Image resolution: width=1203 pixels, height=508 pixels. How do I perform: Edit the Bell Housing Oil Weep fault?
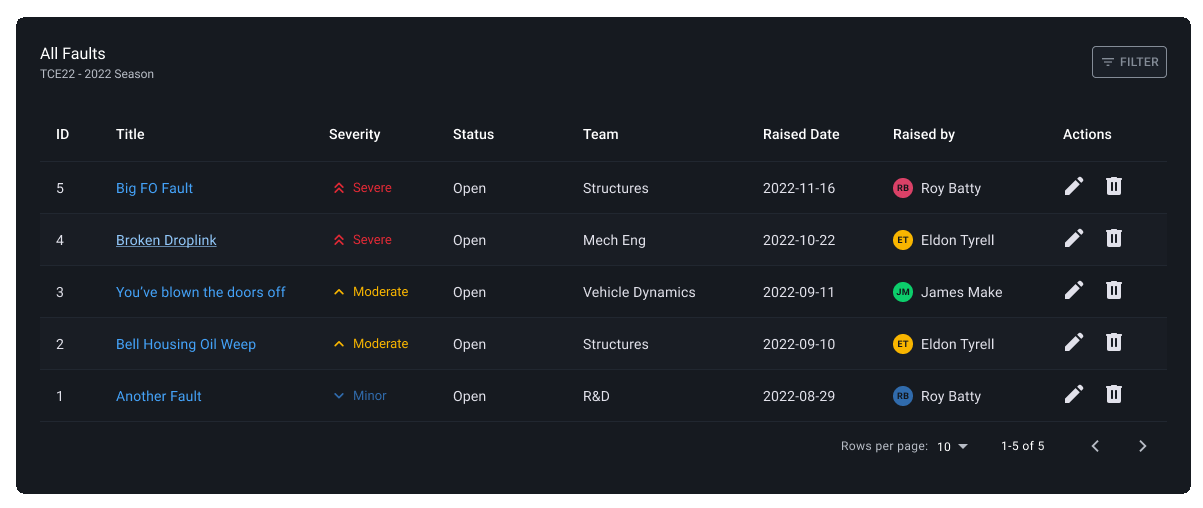[x=1074, y=343]
